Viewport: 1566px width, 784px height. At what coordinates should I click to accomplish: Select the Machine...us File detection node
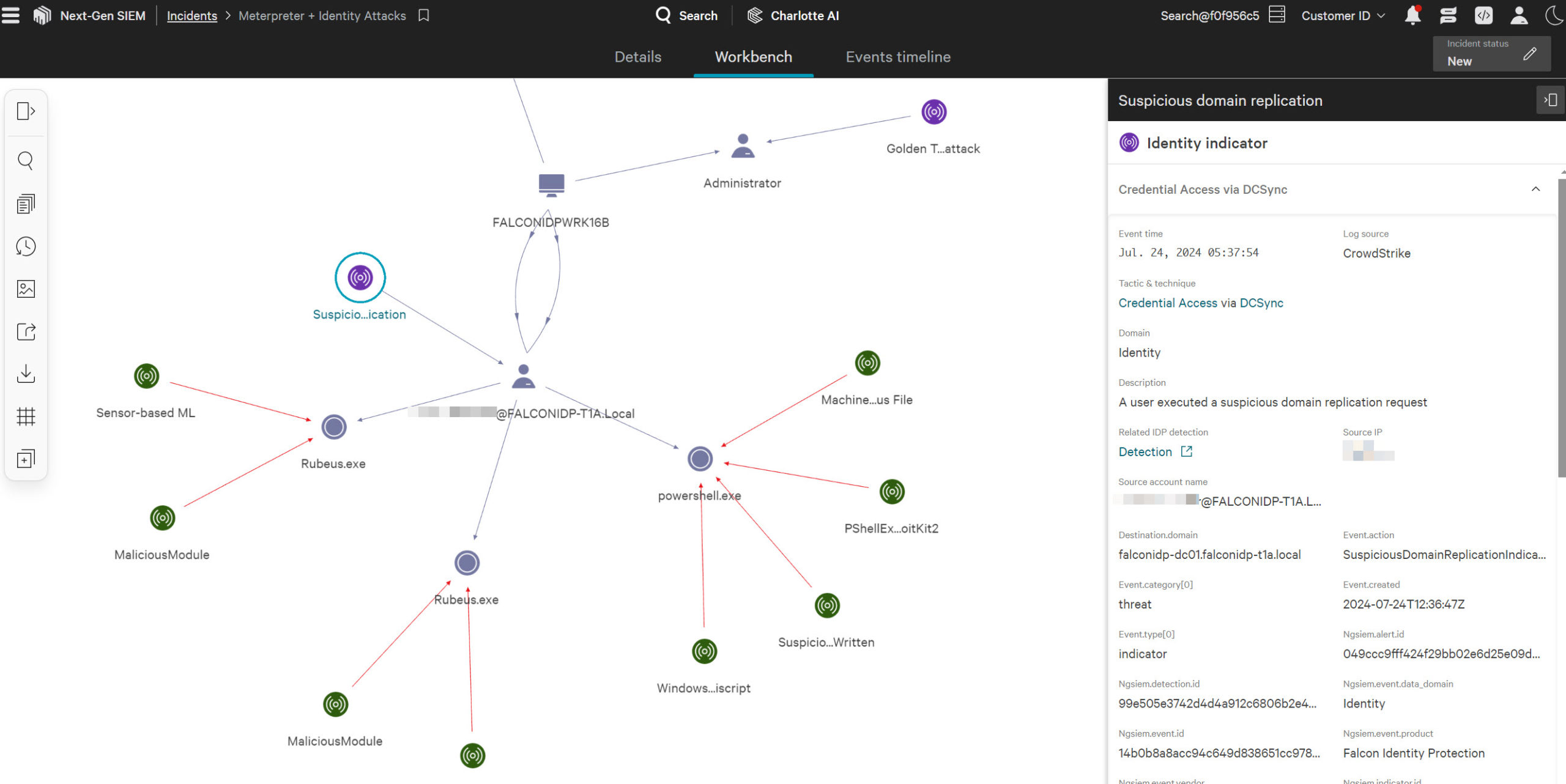[867, 363]
